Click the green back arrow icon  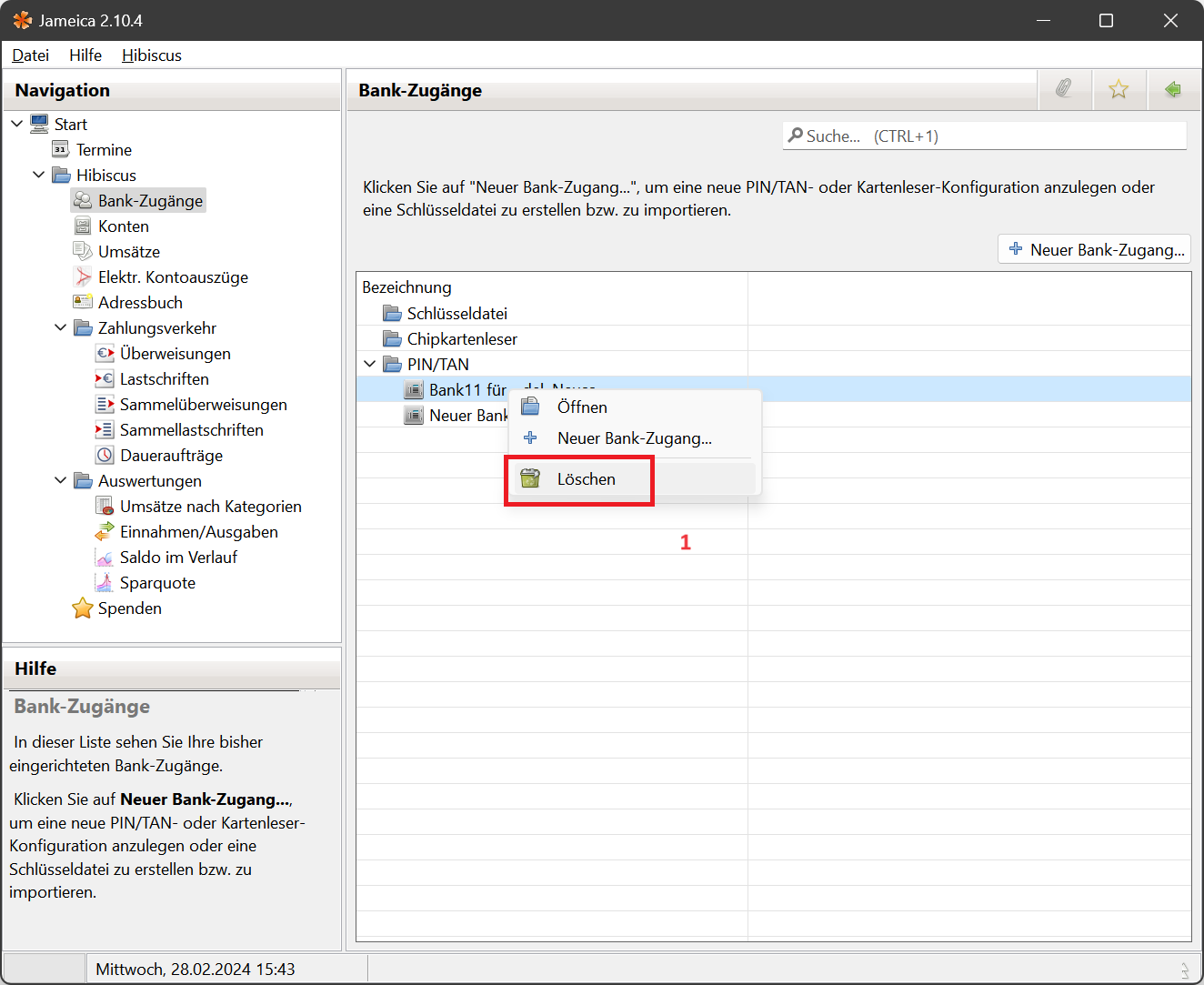[x=1173, y=89]
